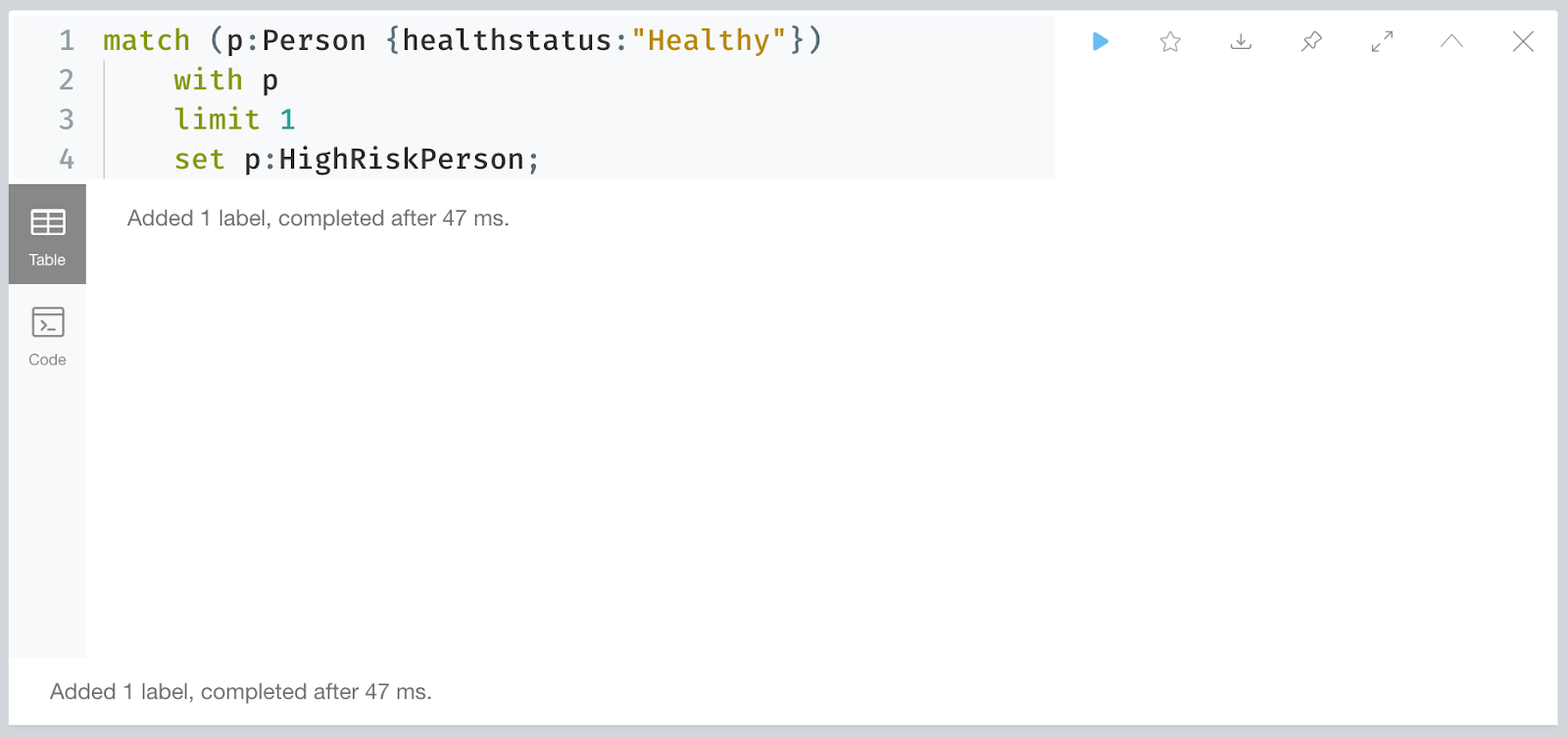Switch to the Table view

[x=47, y=234]
